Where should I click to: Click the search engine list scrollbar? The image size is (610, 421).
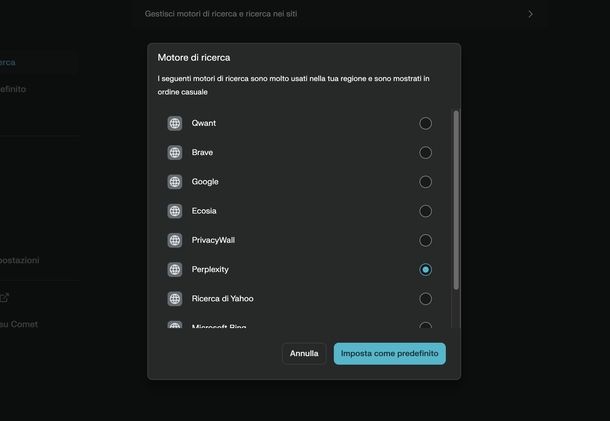pyautogui.click(x=457, y=200)
